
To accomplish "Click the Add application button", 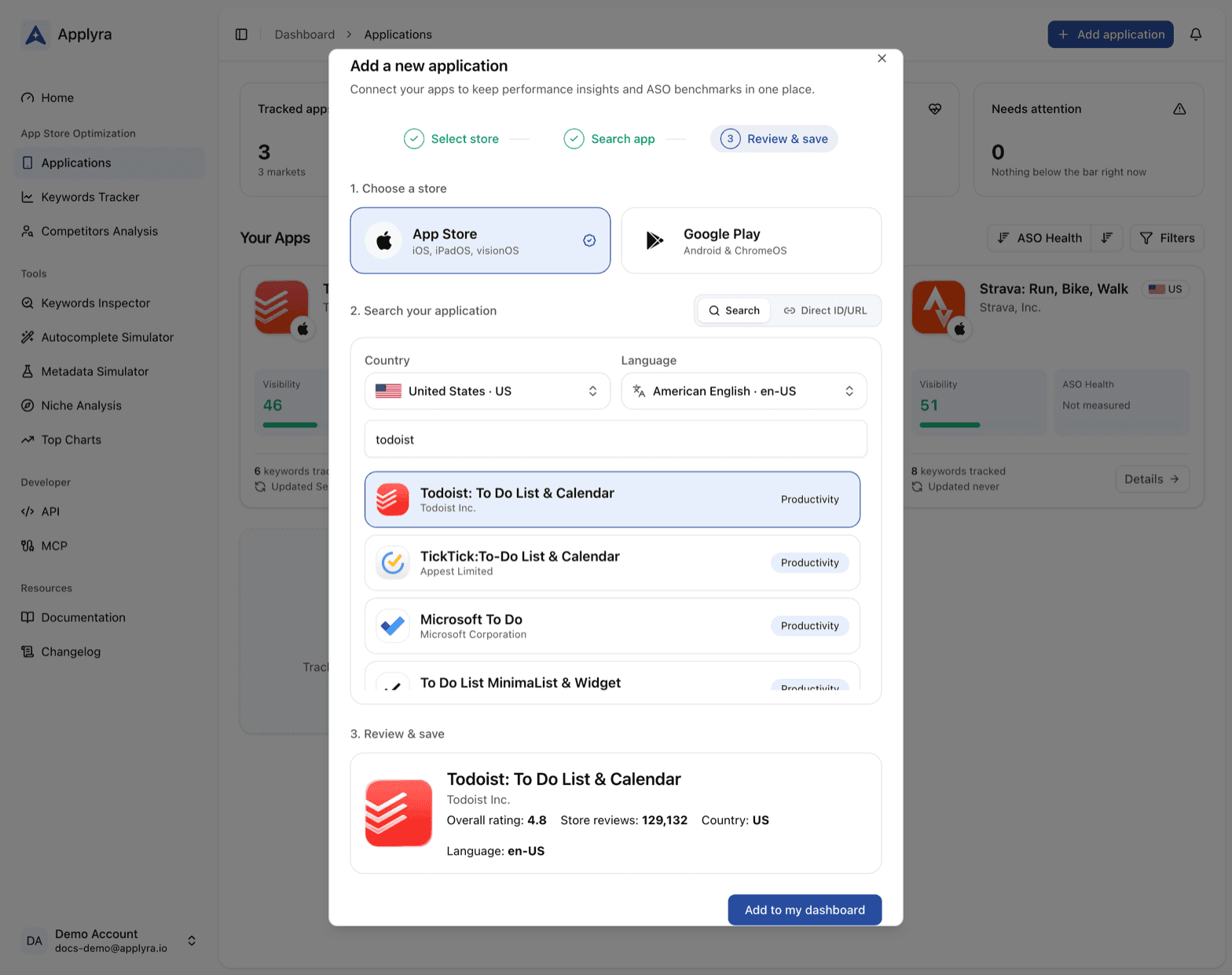I will pos(1110,35).
